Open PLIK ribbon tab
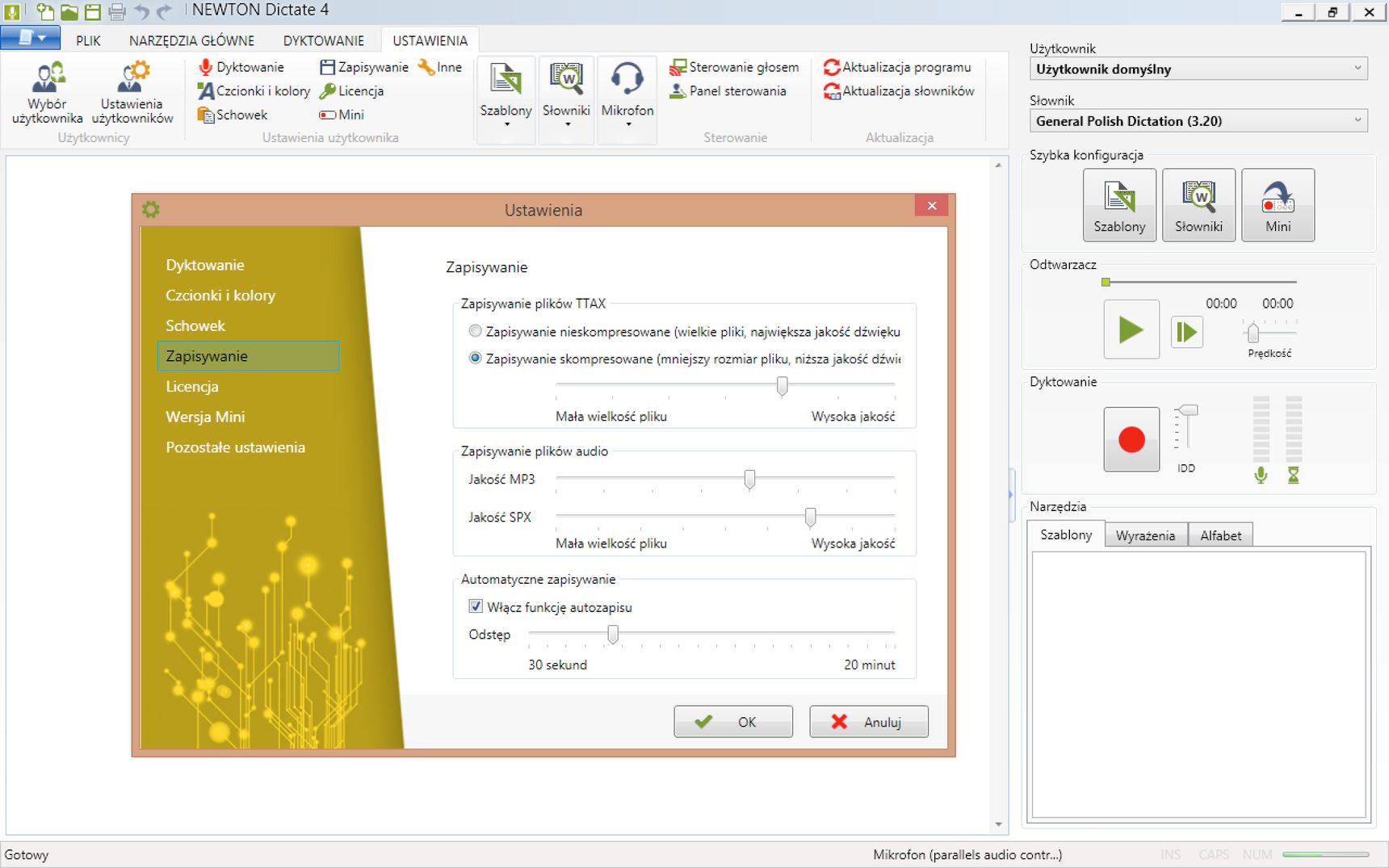 point(88,40)
